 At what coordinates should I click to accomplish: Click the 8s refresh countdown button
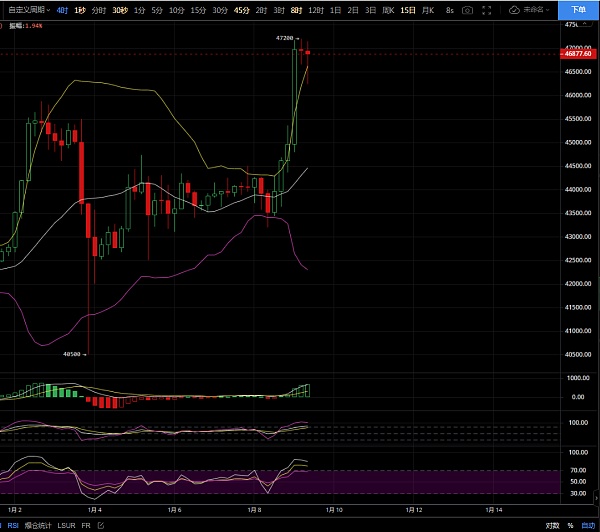(x=450, y=9)
